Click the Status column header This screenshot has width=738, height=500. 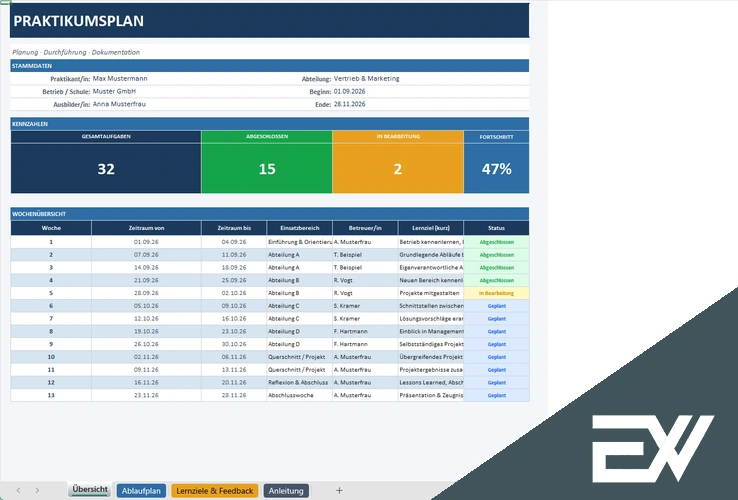click(497, 228)
